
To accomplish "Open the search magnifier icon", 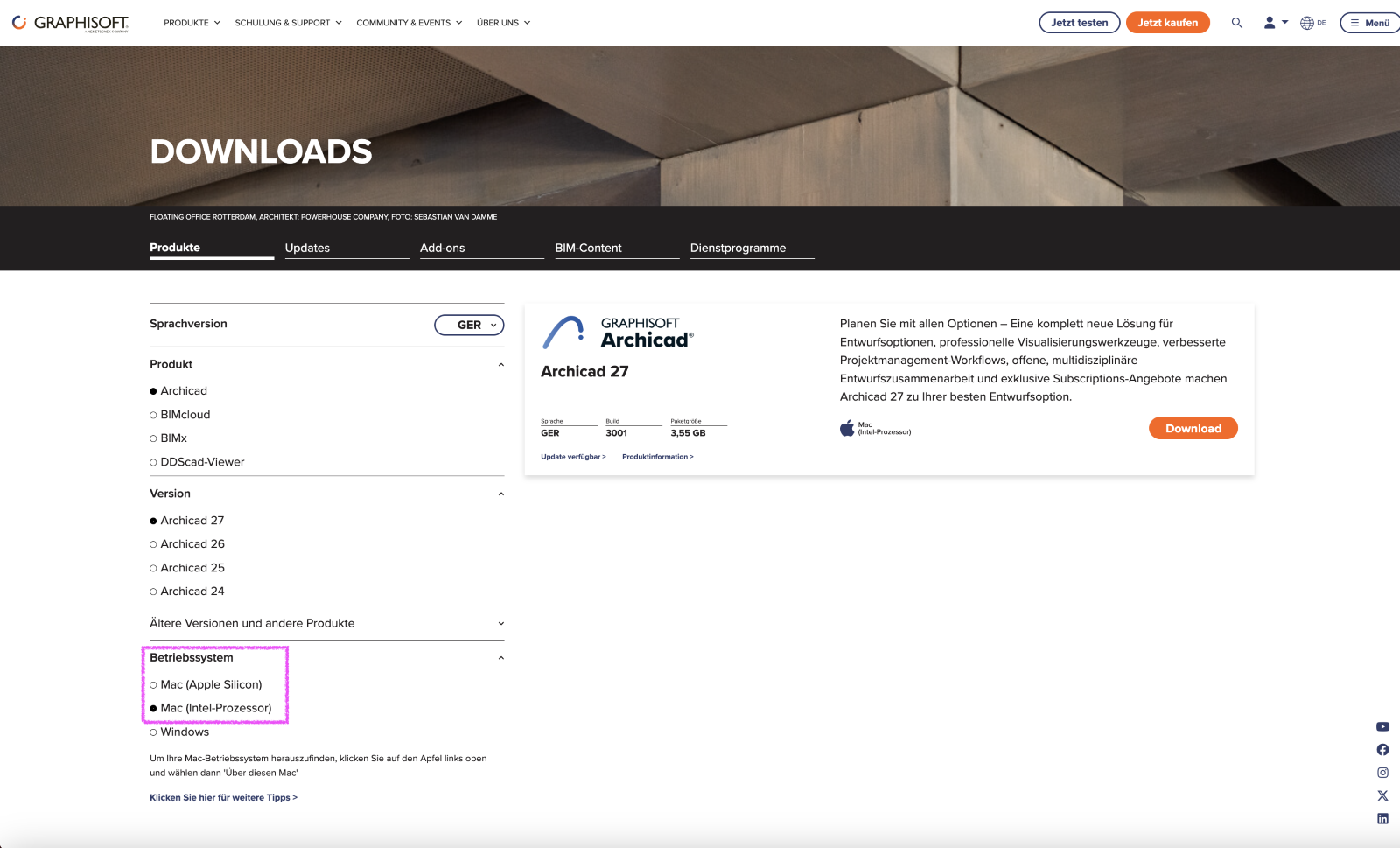I will [x=1237, y=23].
